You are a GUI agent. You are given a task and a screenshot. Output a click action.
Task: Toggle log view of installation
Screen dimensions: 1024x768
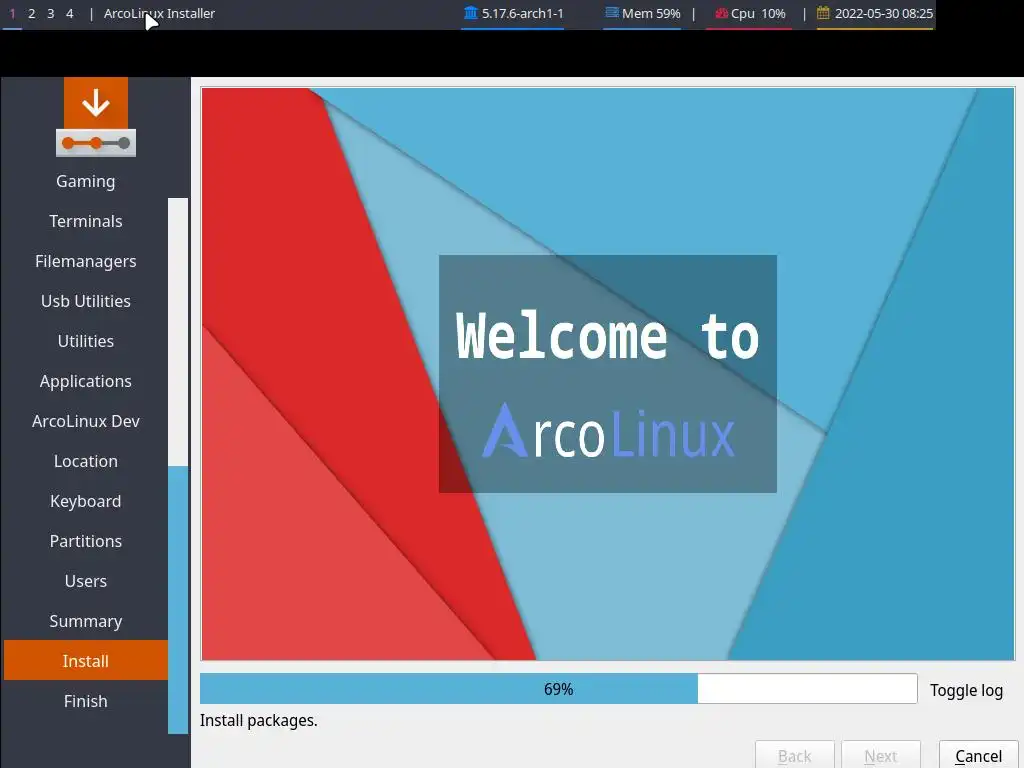966,690
